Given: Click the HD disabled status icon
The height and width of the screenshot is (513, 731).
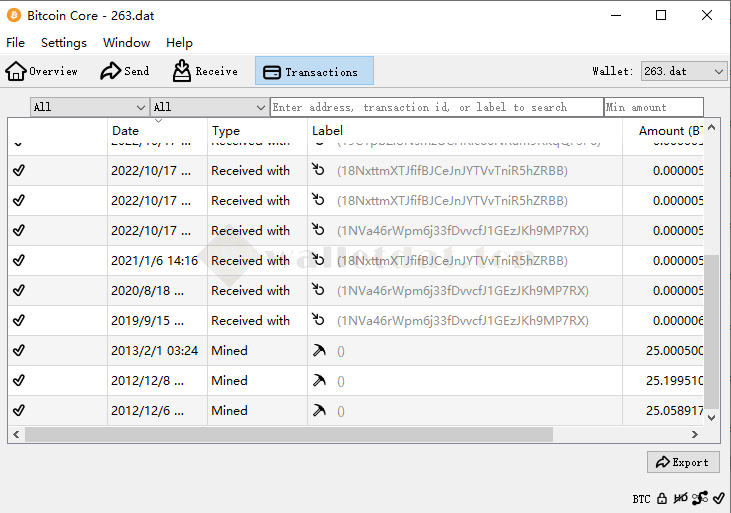Looking at the screenshot, I should point(680,498).
